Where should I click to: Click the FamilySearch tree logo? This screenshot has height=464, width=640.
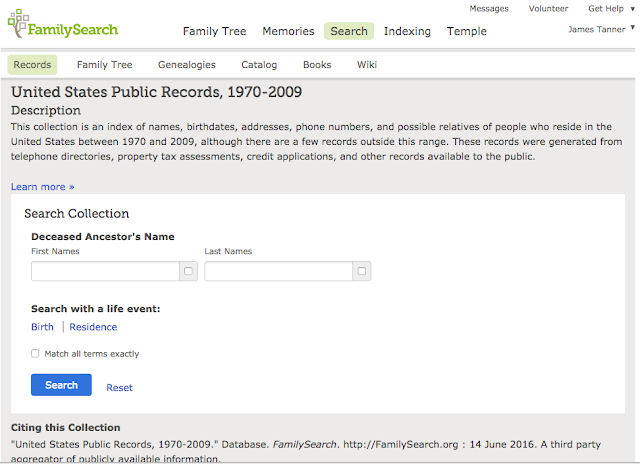coord(62,24)
